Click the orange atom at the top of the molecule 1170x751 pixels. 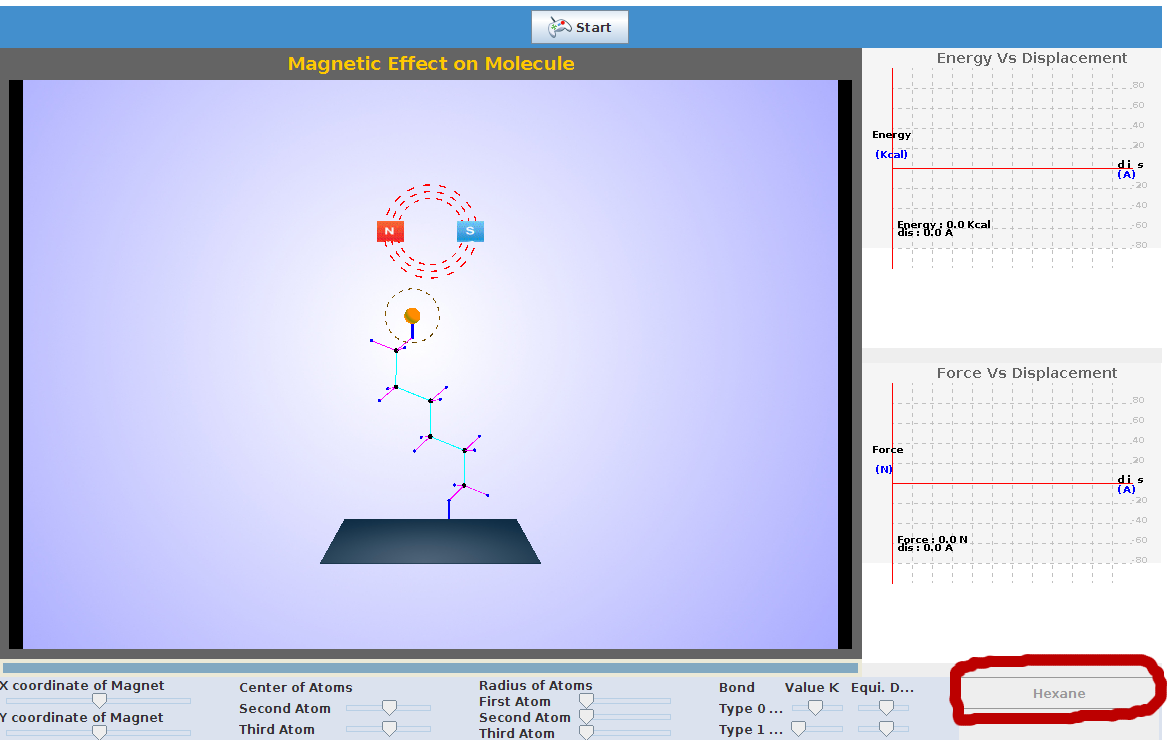[x=412, y=316]
